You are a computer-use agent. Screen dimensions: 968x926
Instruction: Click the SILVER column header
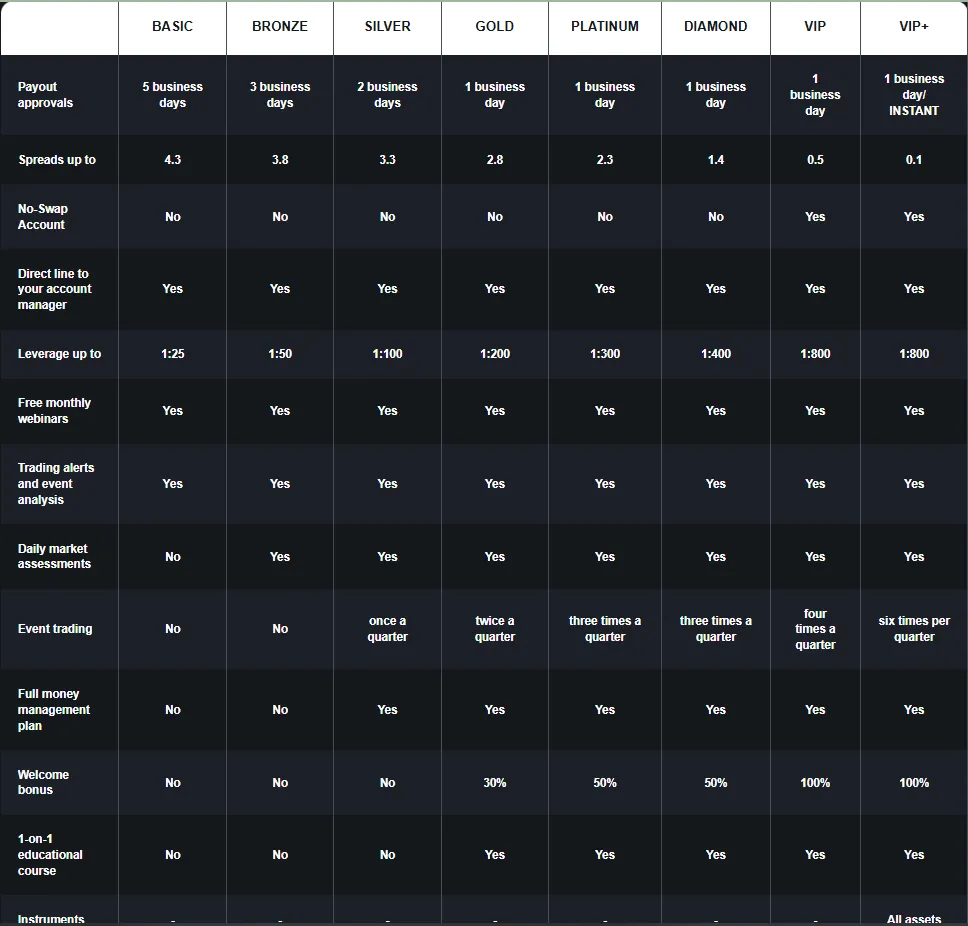(x=387, y=26)
